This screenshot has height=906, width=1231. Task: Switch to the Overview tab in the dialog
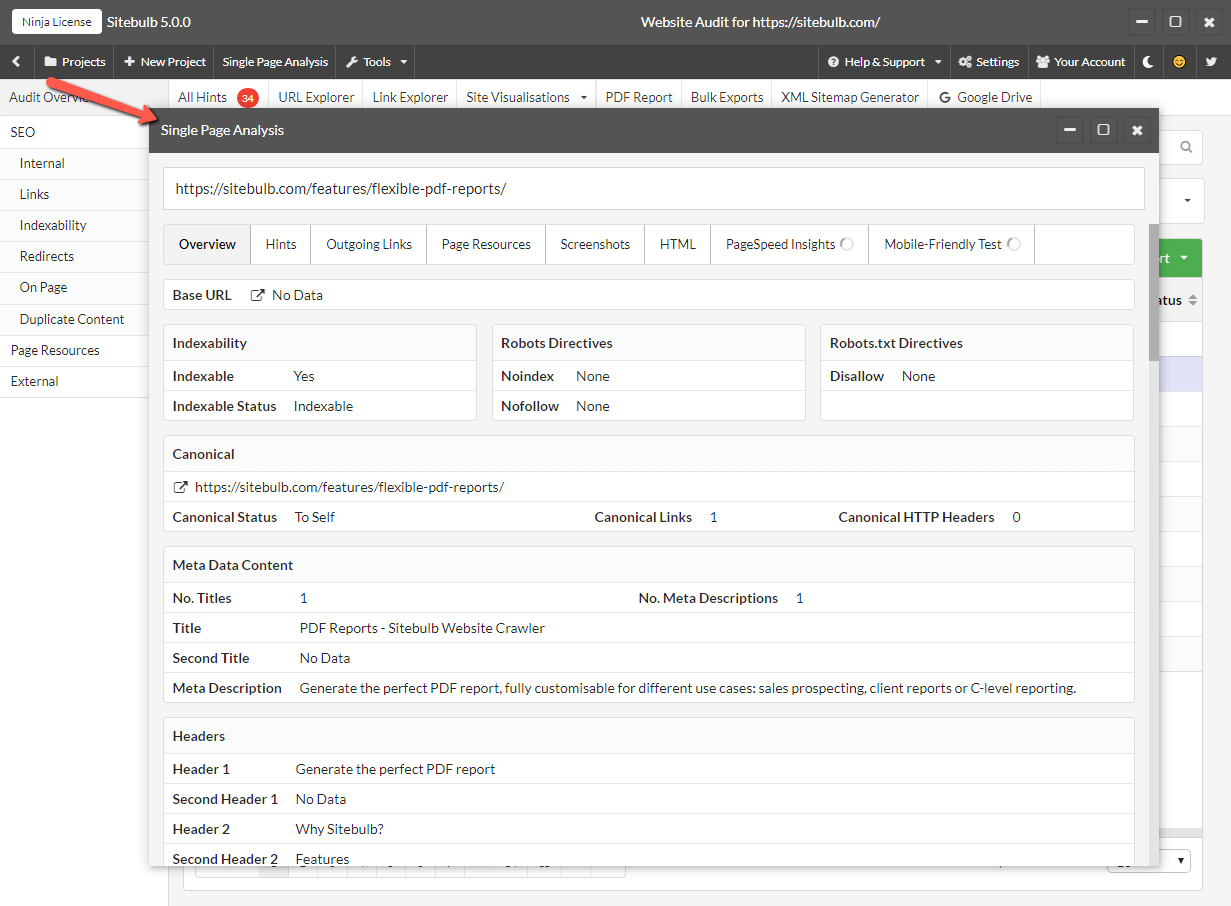tap(207, 244)
